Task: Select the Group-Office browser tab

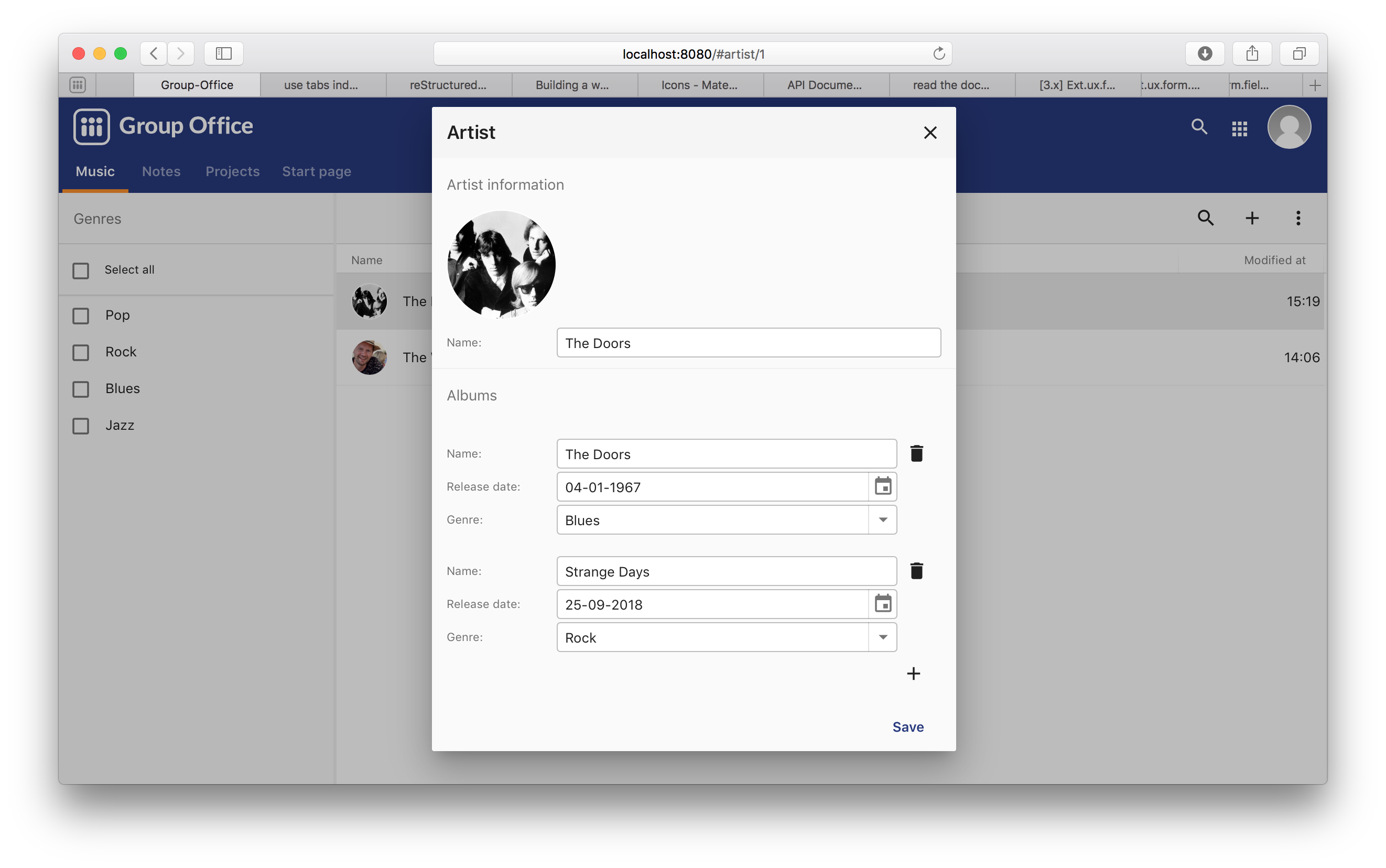Action: 197,85
